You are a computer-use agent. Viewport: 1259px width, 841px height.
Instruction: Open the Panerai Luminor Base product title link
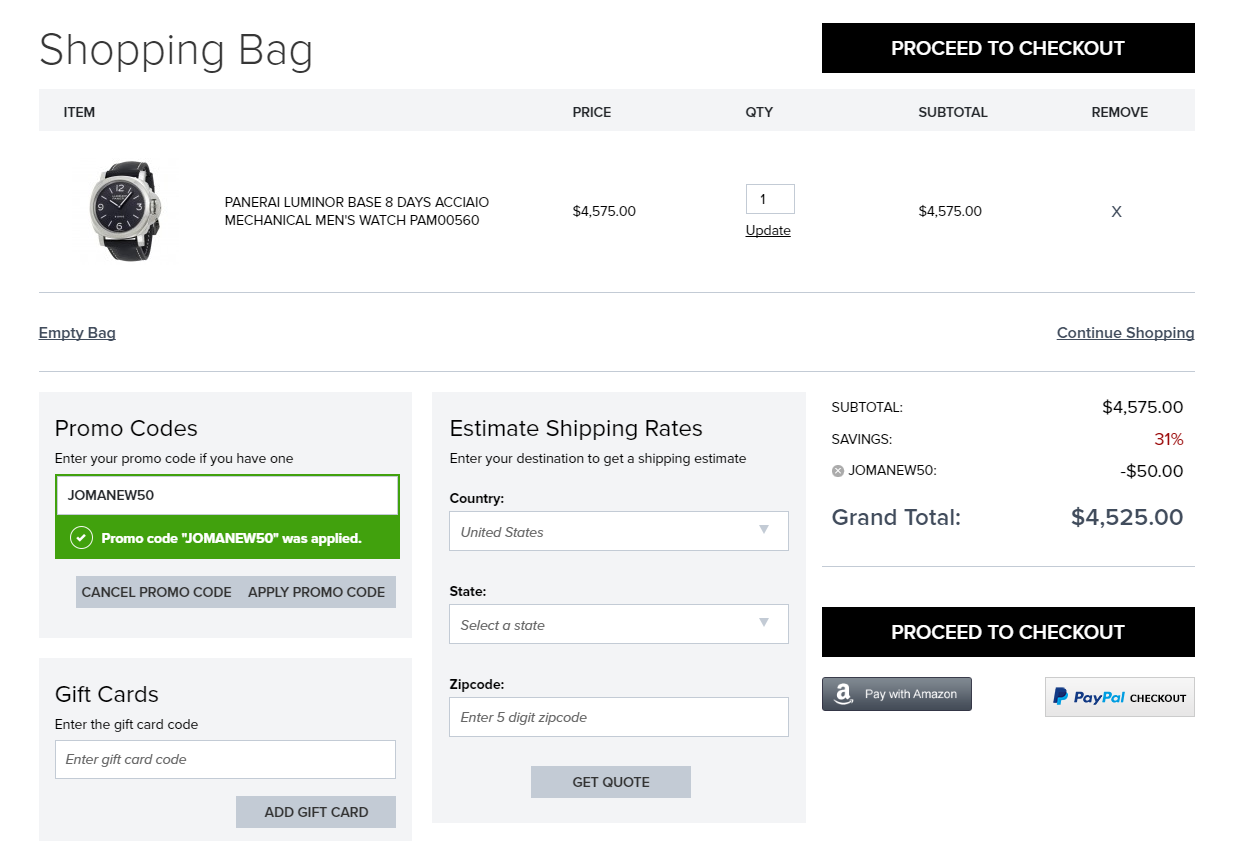point(357,211)
